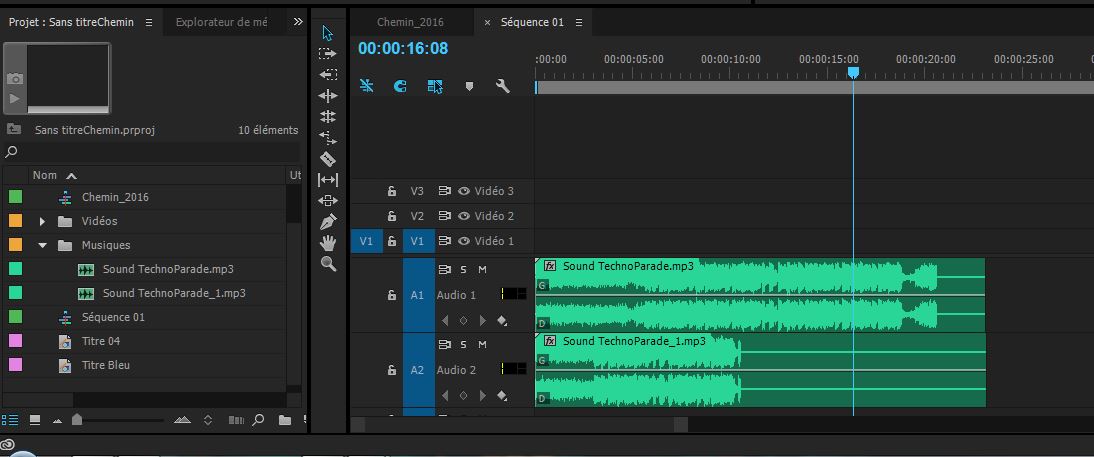Viewport: 1094px width, 457px height.
Task: Go to next keyframe on Audio 1
Action: click(x=483, y=320)
